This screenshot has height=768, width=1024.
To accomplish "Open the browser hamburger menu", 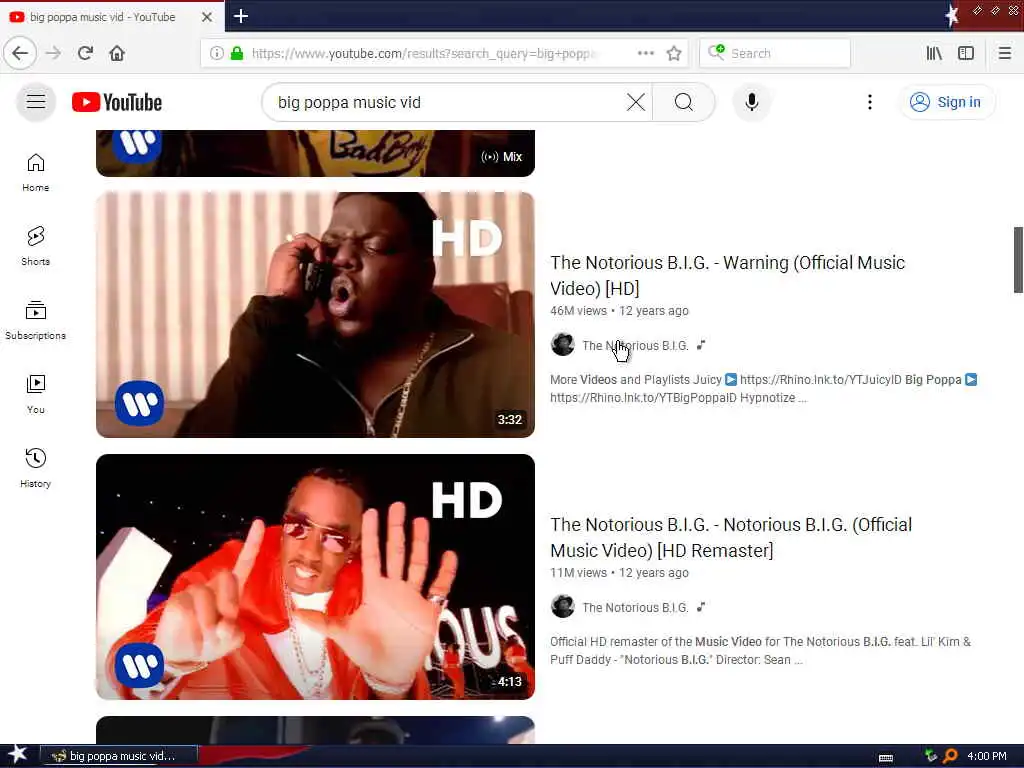I will tap(1004, 53).
